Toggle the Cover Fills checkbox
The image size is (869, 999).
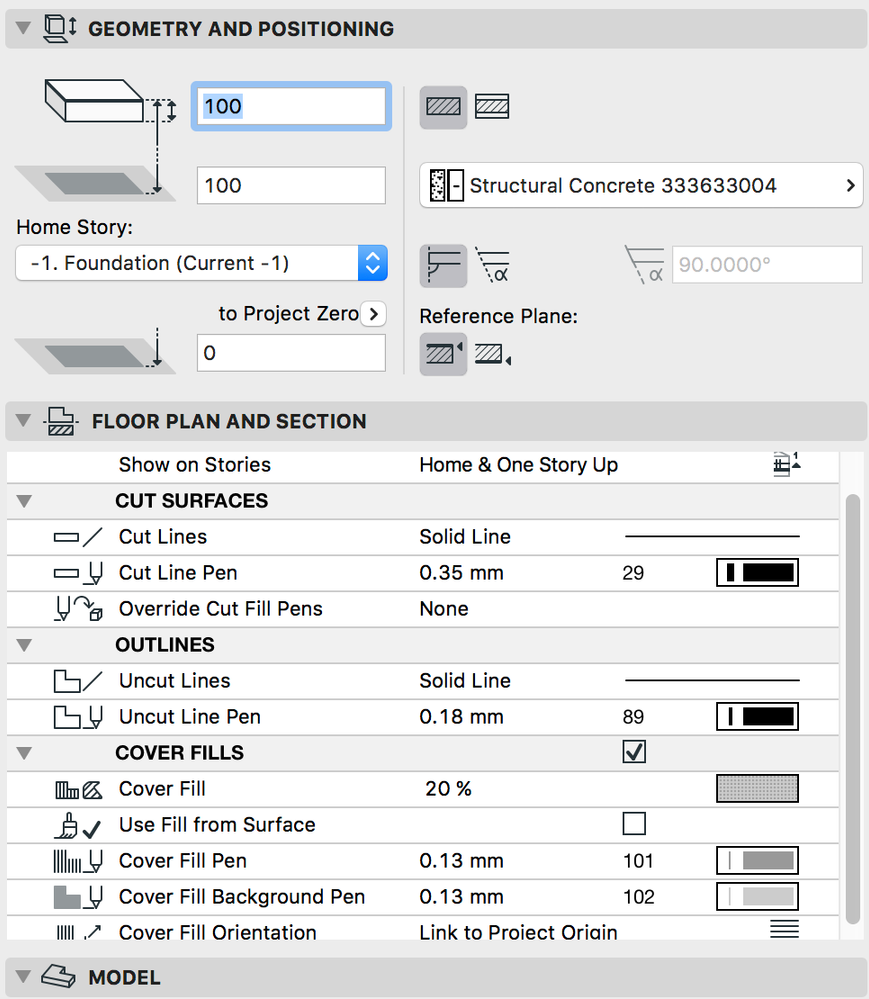[x=634, y=752]
